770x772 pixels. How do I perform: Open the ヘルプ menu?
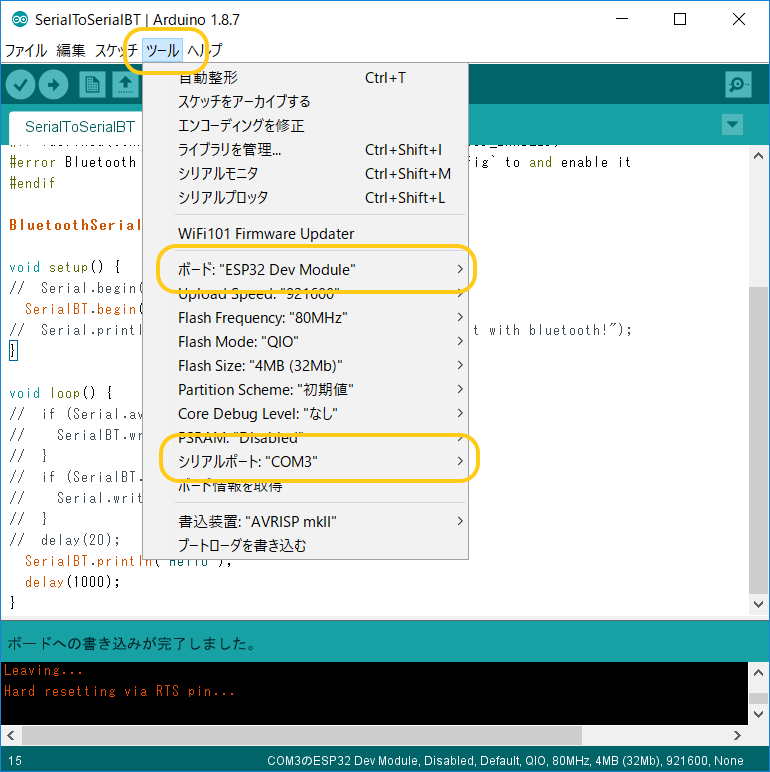click(204, 50)
